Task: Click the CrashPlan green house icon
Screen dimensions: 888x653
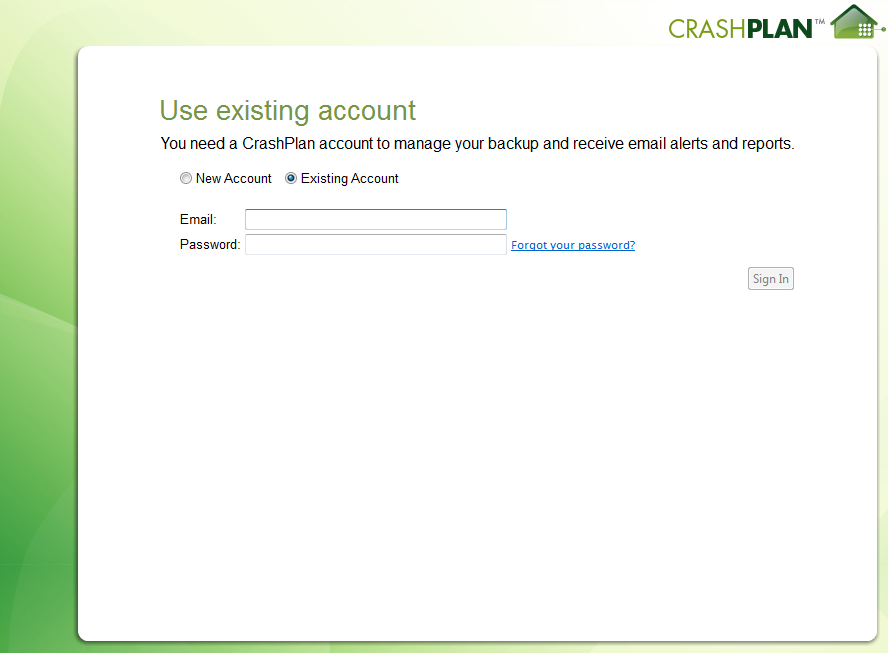Action: (x=853, y=22)
